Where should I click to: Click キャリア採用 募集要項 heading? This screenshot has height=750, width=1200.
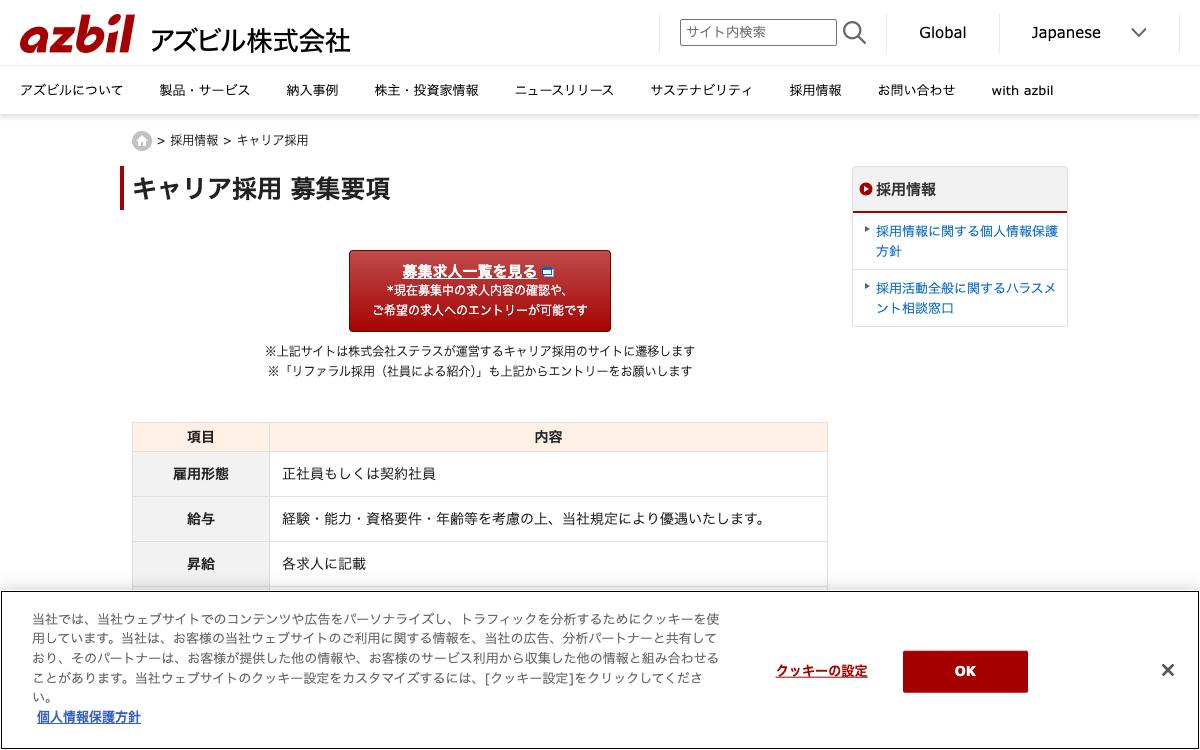[261, 189]
